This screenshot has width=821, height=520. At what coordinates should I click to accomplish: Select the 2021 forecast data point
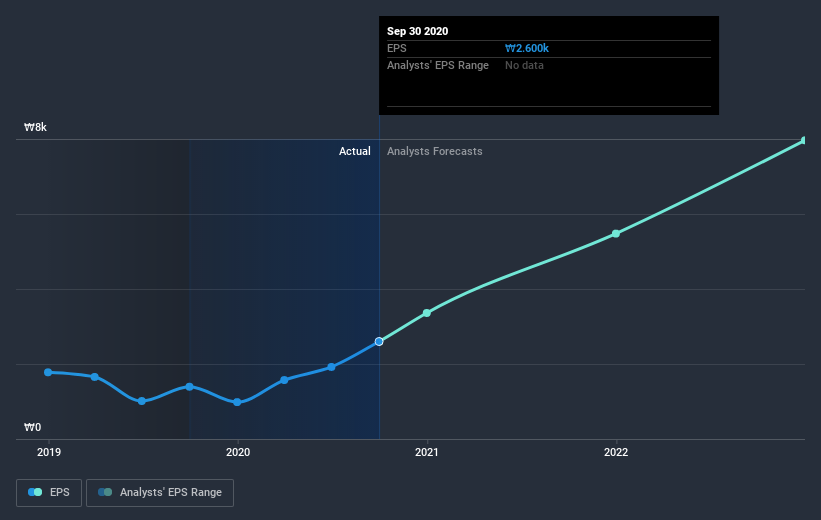click(427, 313)
